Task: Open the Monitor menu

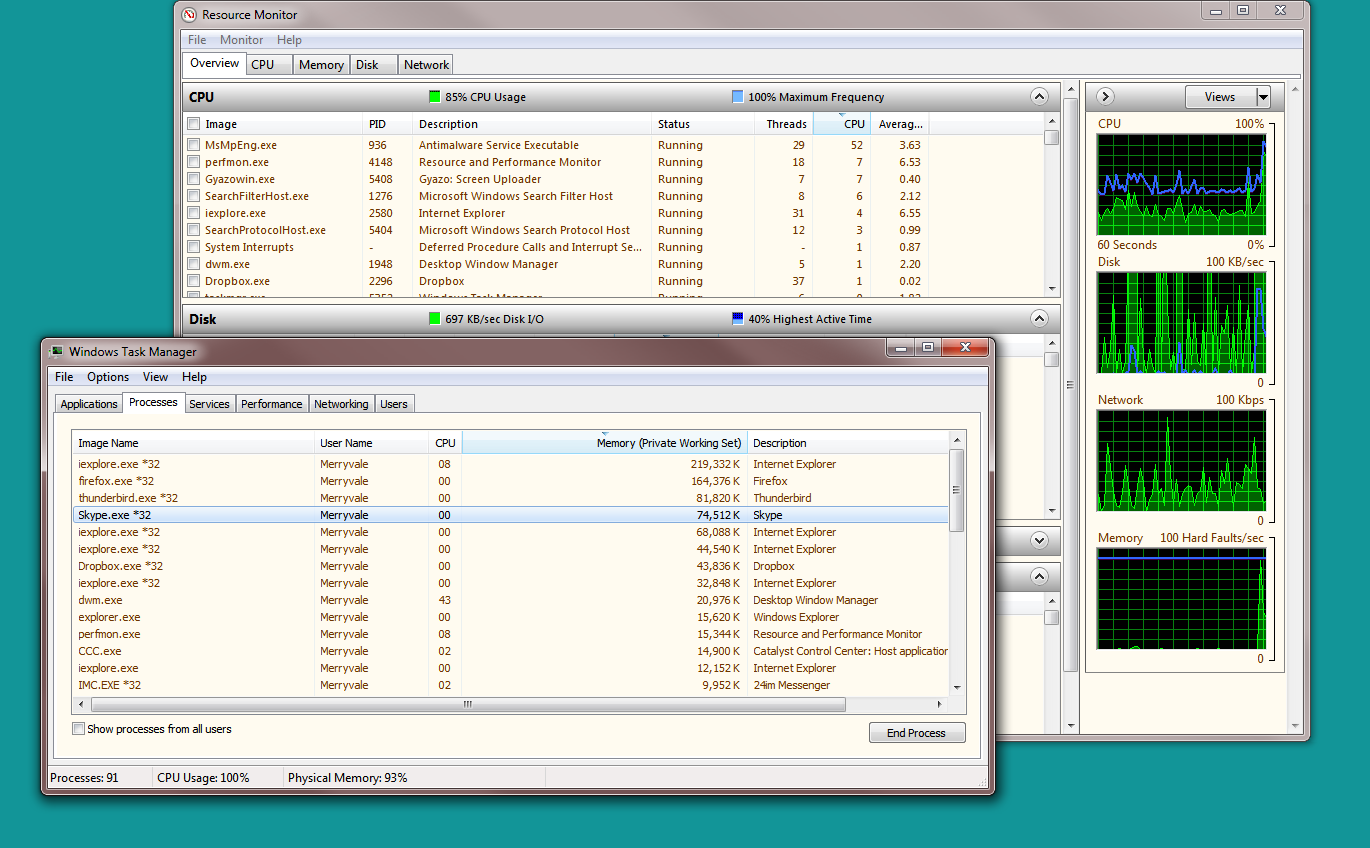Action: tap(242, 40)
